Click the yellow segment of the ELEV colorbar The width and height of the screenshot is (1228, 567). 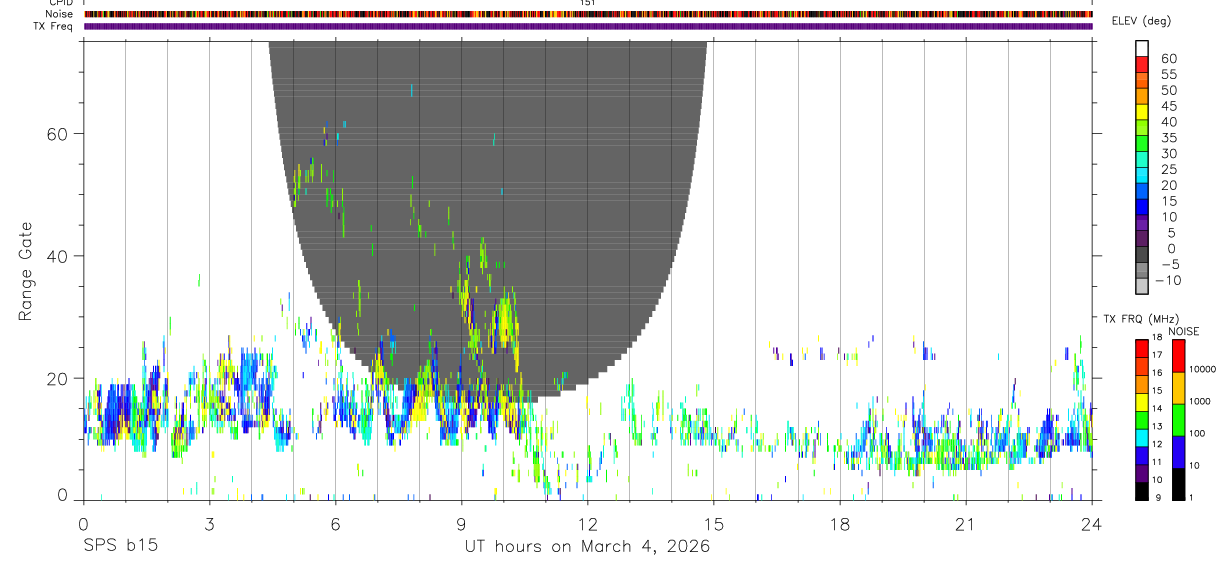click(x=1142, y=110)
